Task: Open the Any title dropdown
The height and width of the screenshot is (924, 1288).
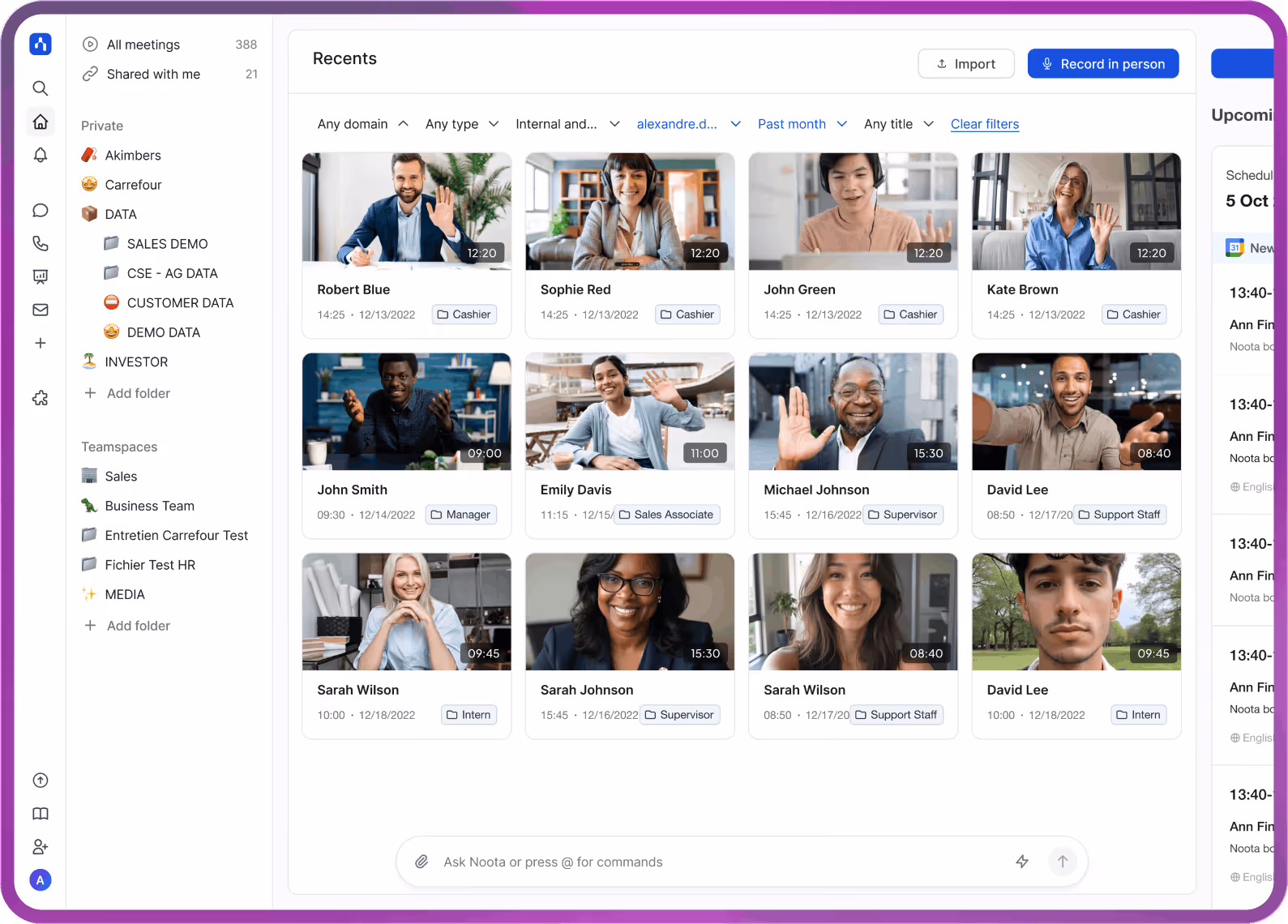Action: tap(899, 124)
